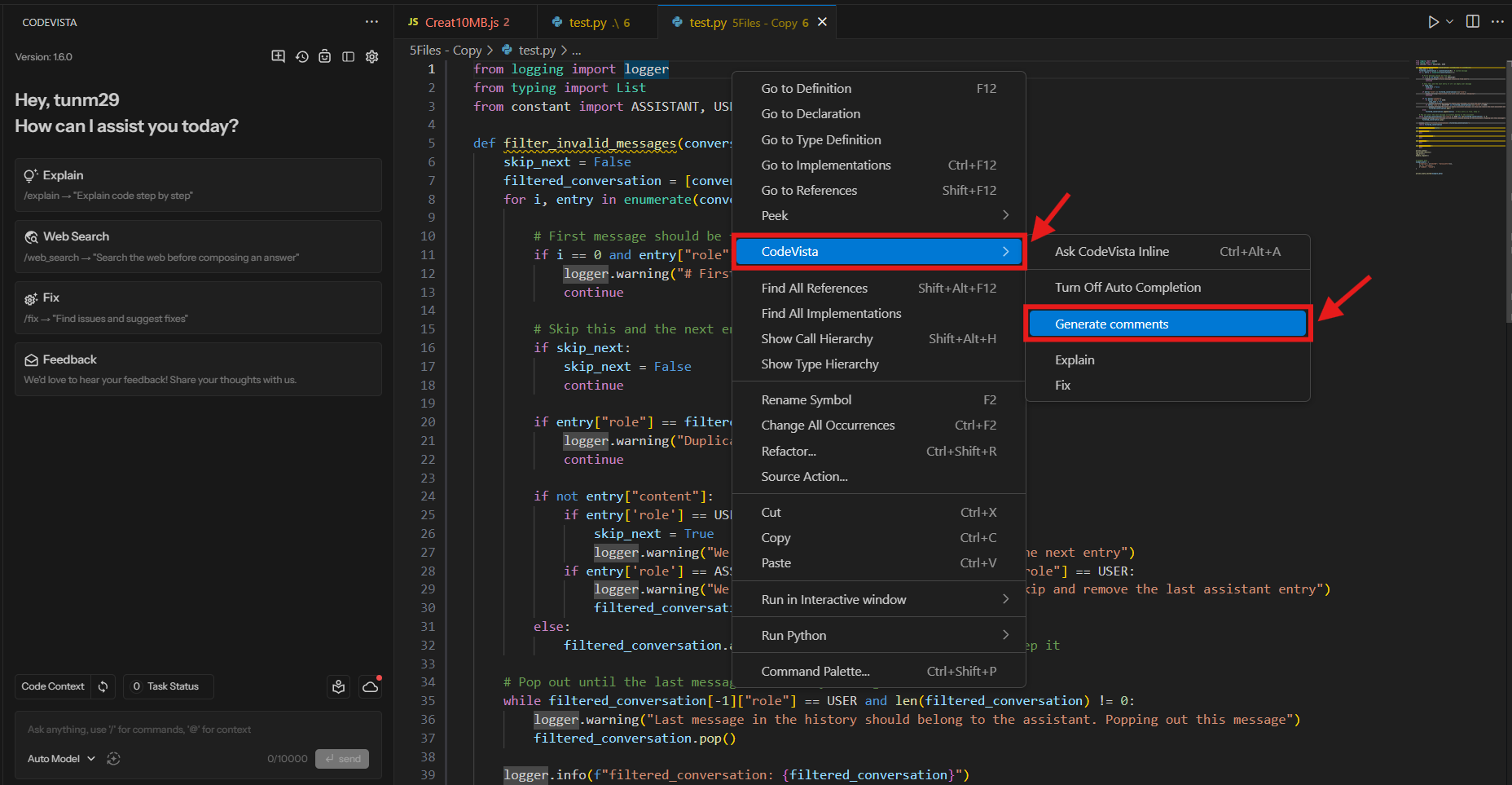Select Find All References
The image size is (1512, 785).
[879, 288]
